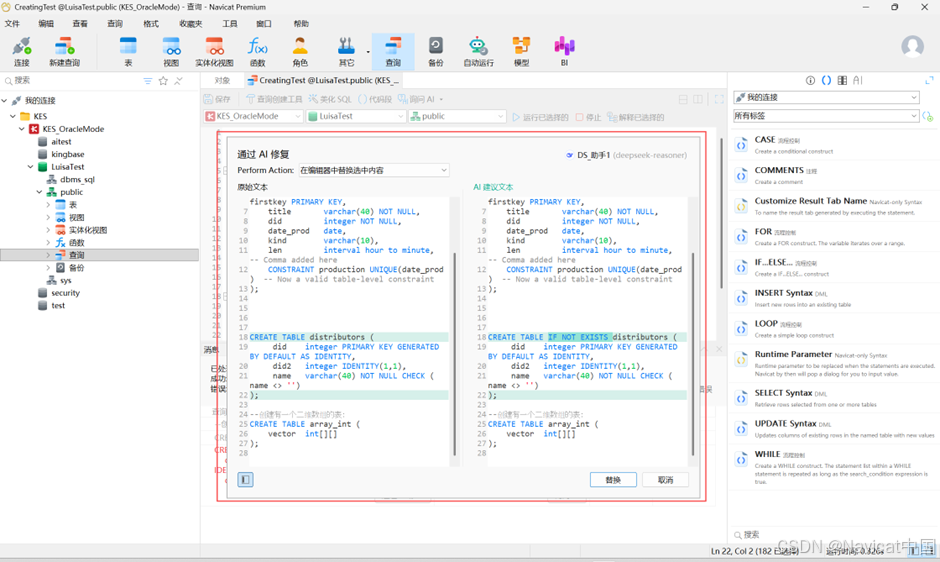
Task: Select the security database in tree
Action: 65,293
